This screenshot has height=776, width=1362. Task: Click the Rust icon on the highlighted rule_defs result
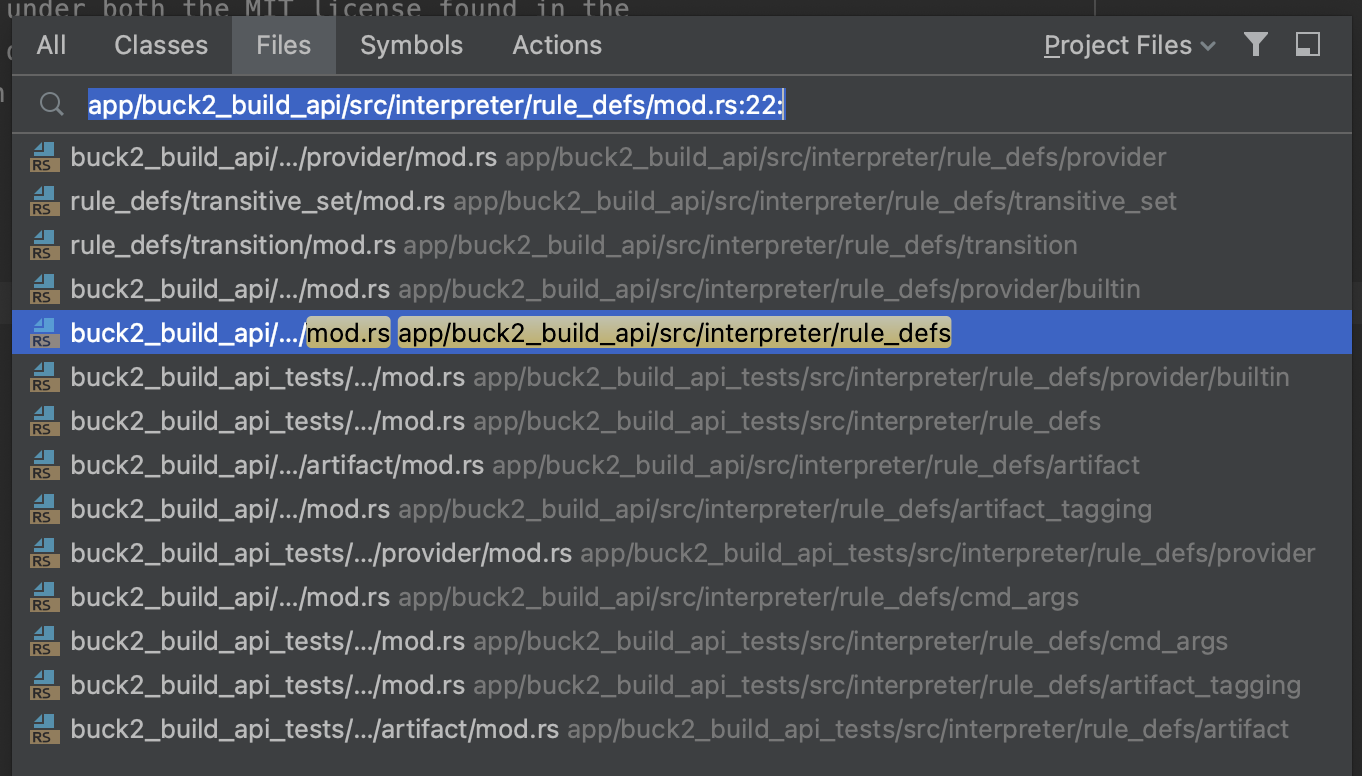[x=44, y=333]
